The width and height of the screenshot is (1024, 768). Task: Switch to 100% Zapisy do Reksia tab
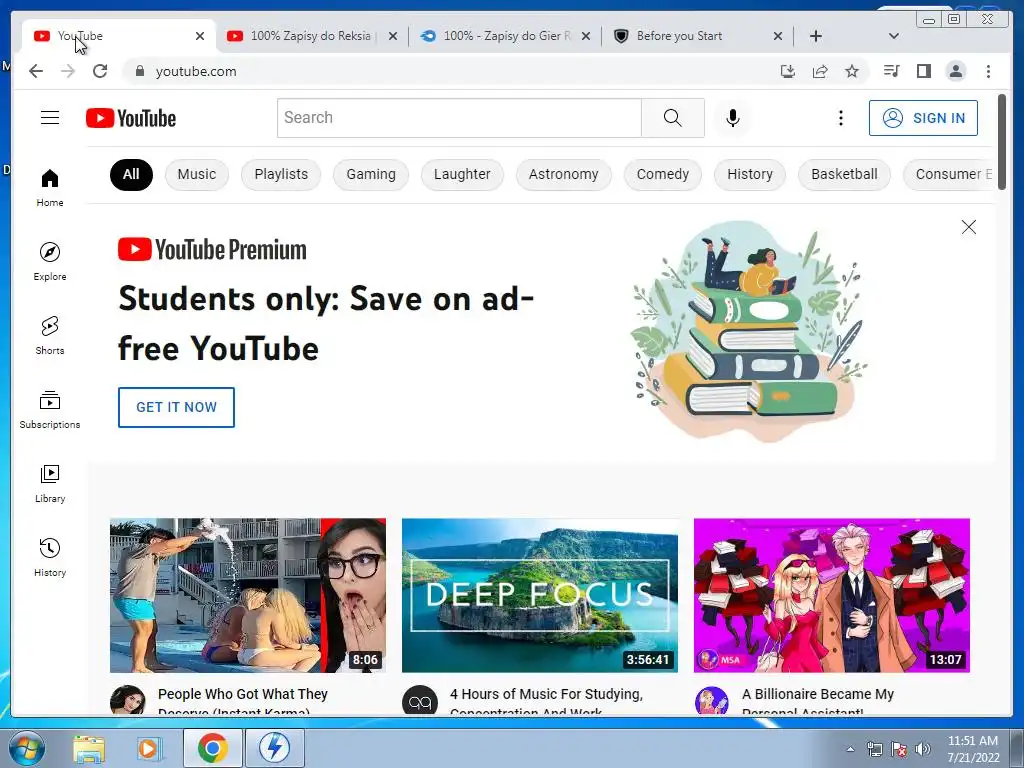tap(310, 36)
